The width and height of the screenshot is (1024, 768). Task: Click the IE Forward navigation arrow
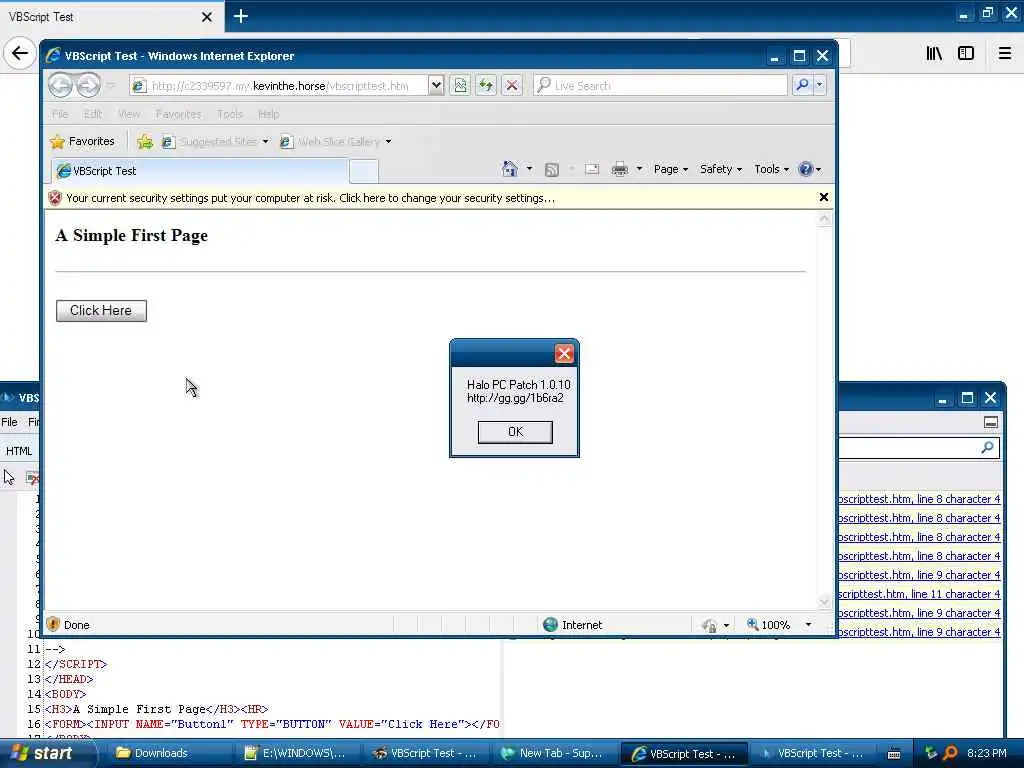pyautogui.click(x=88, y=85)
